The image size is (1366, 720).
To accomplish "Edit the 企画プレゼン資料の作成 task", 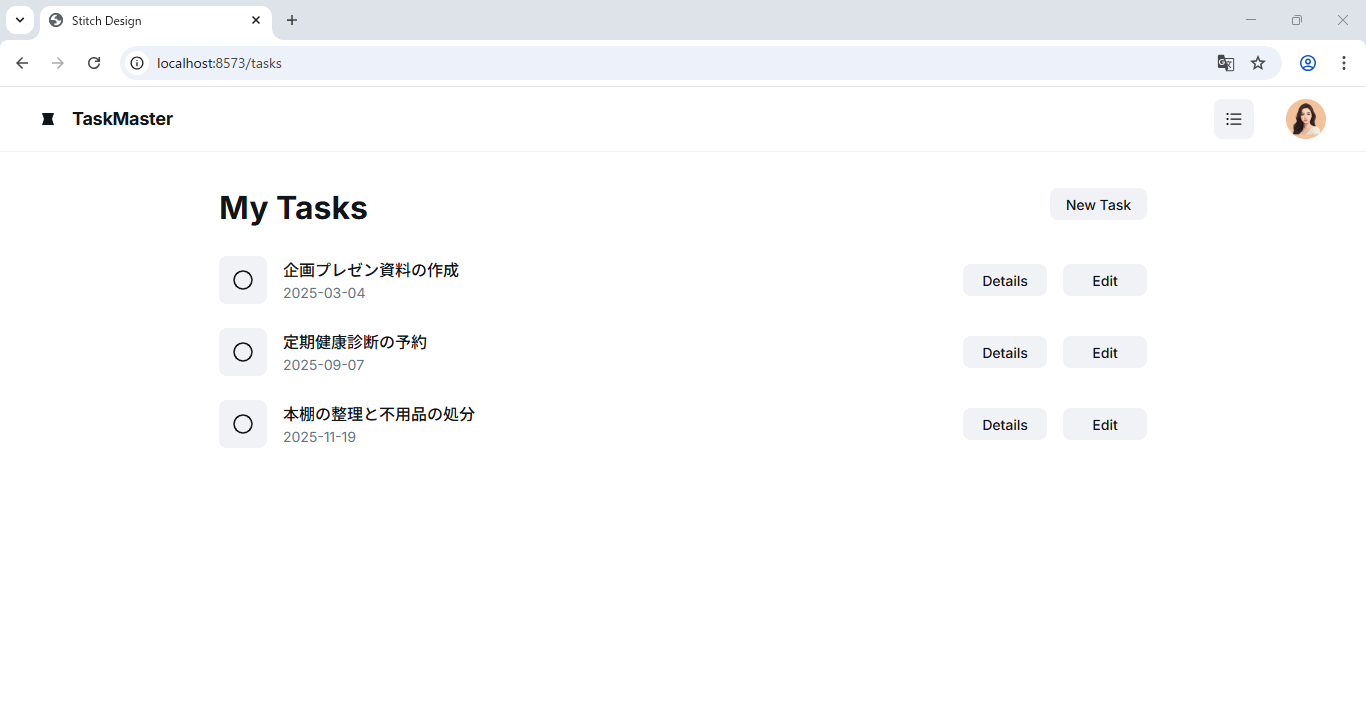I will pyautogui.click(x=1105, y=280).
